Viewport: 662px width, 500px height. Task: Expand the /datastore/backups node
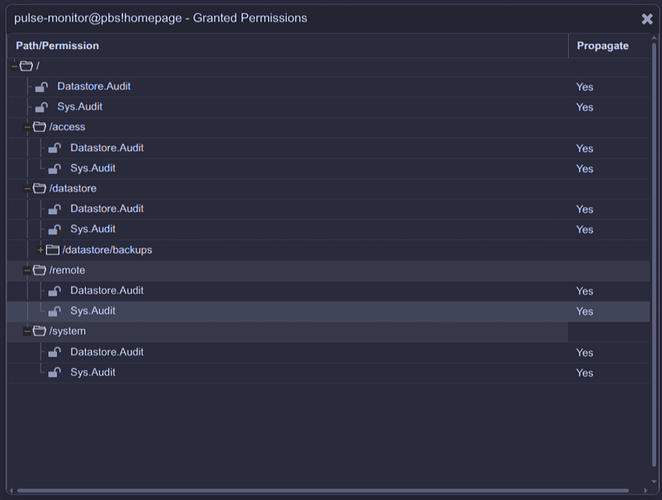click(40, 250)
